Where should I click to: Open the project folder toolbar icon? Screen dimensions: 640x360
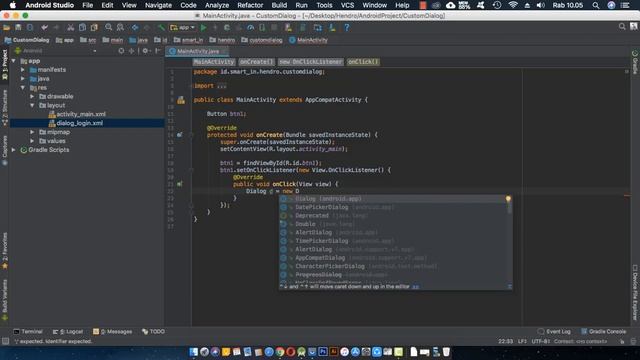7,27
